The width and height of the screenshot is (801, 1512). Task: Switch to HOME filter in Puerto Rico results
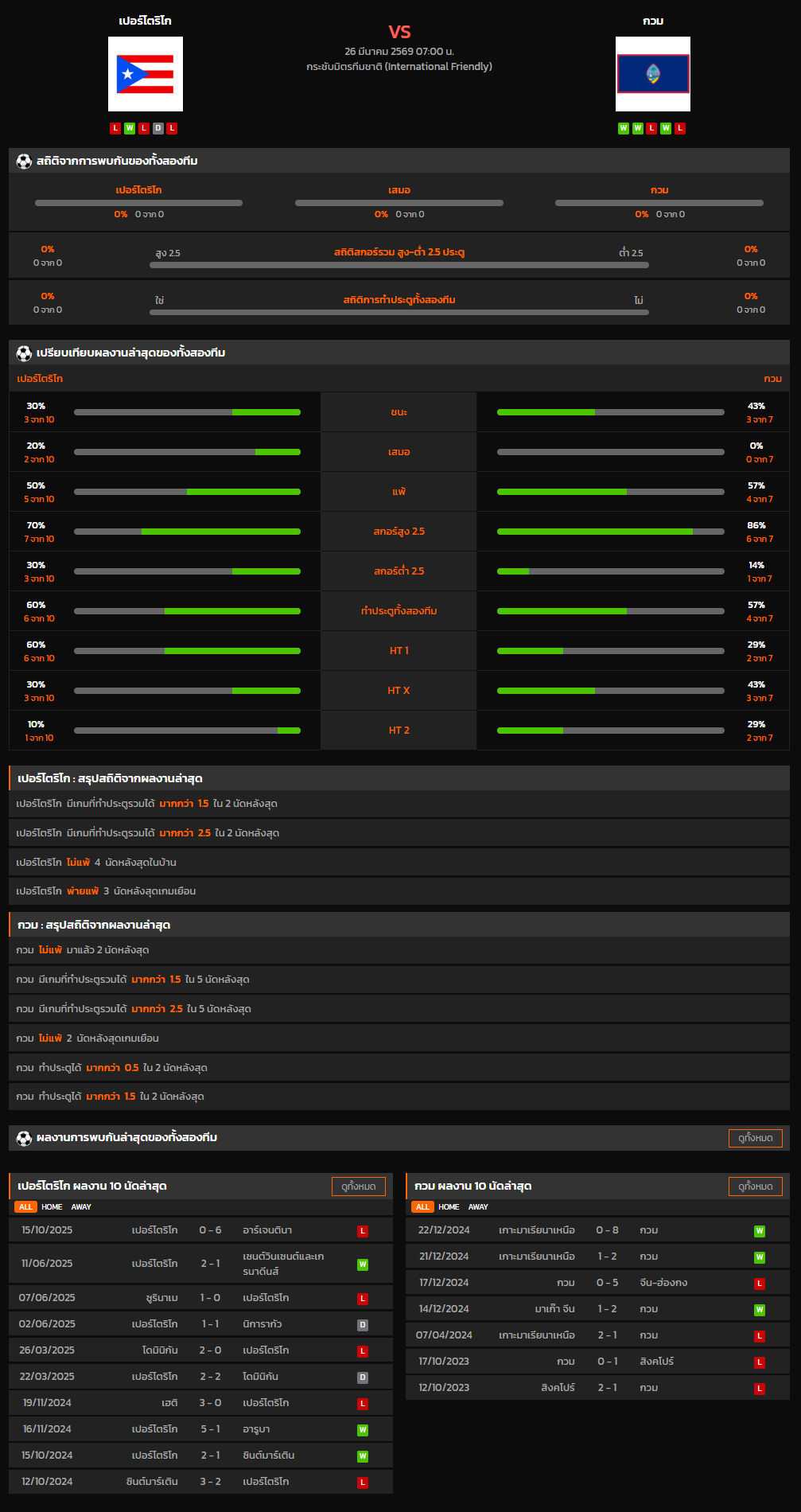(x=52, y=1207)
